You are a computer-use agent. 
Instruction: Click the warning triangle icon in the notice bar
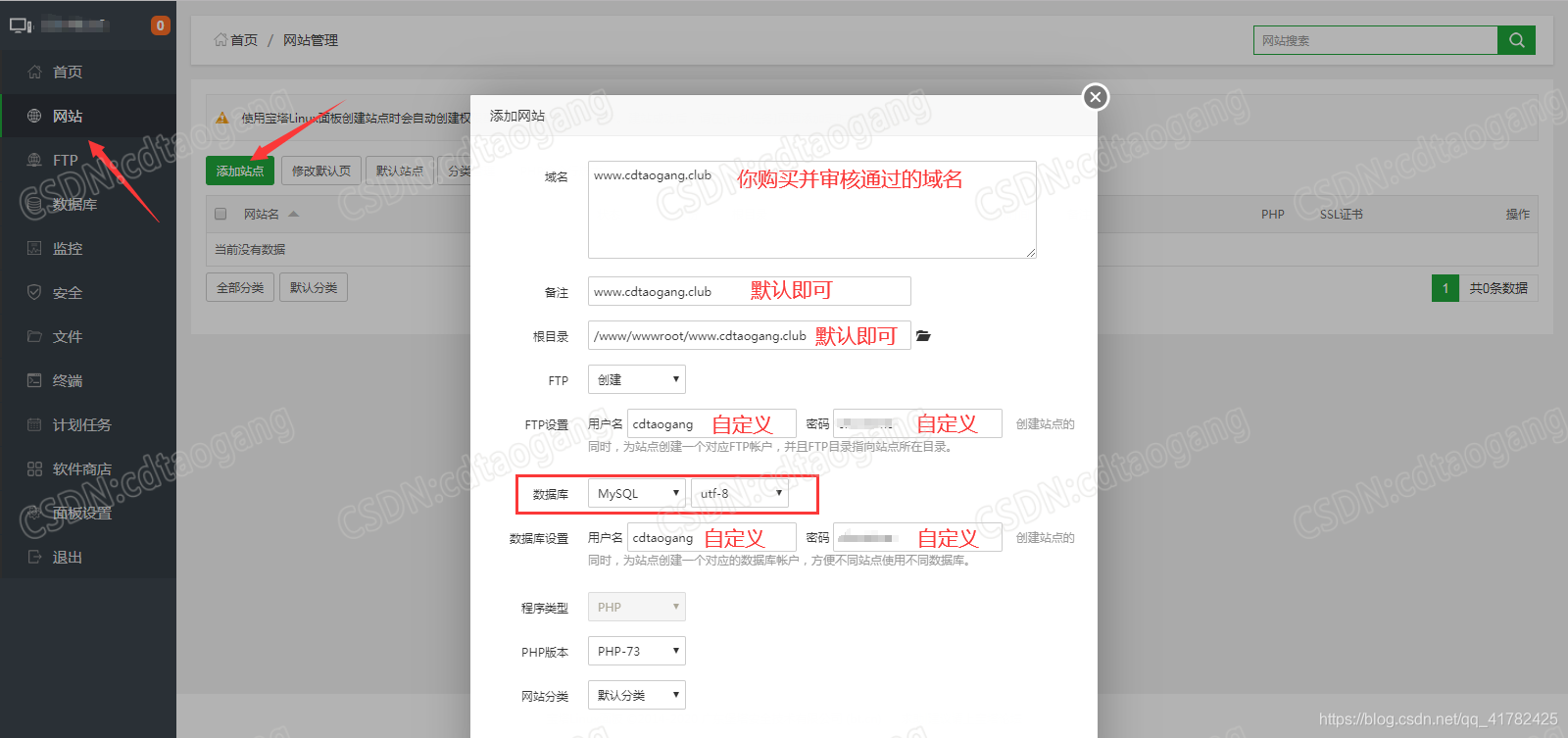[222, 118]
